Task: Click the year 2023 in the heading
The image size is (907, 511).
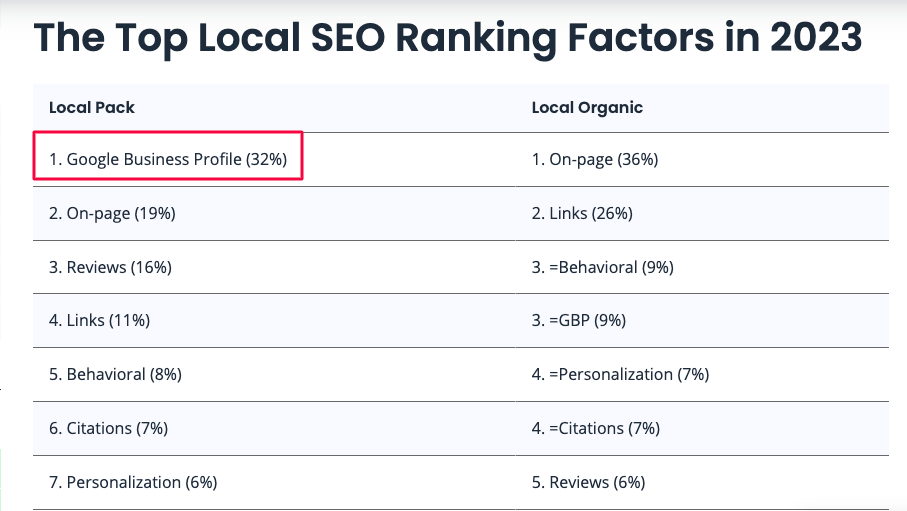Action: tap(816, 37)
